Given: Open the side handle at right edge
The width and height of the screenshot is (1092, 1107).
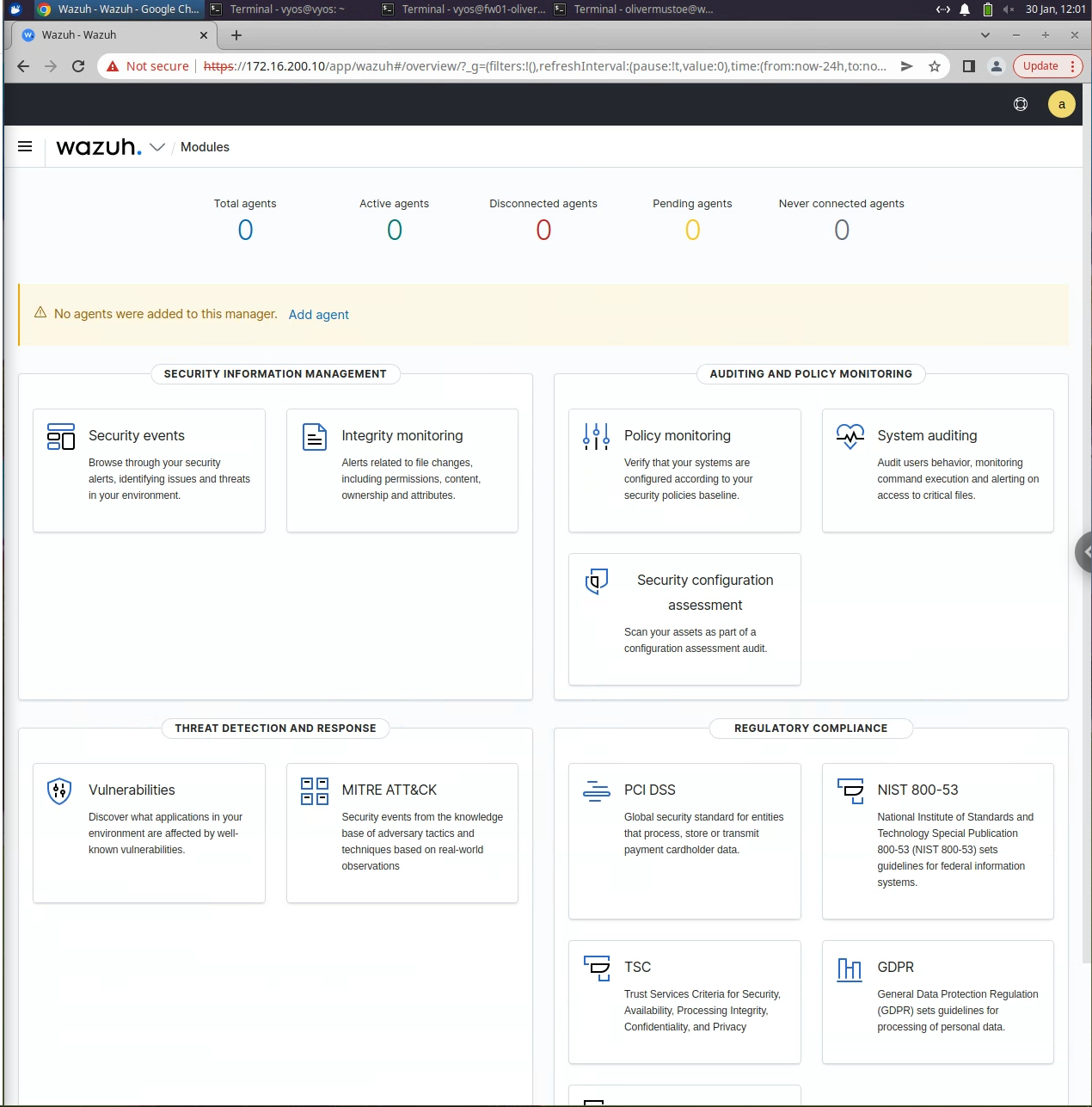Looking at the screenshot, I should tap(1084, 552).
